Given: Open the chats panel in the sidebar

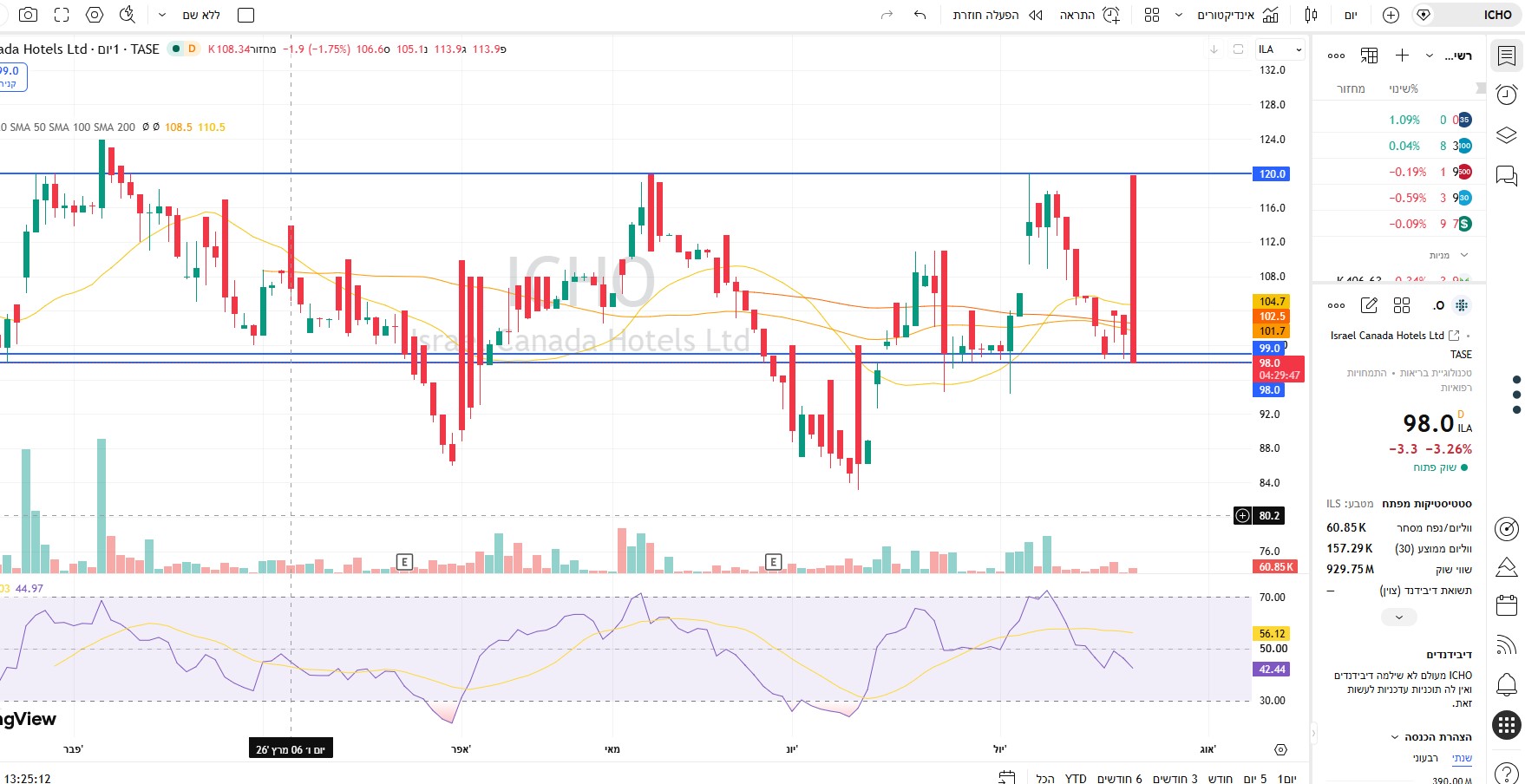Looking at the screenshot, I should pos(1507,176).
